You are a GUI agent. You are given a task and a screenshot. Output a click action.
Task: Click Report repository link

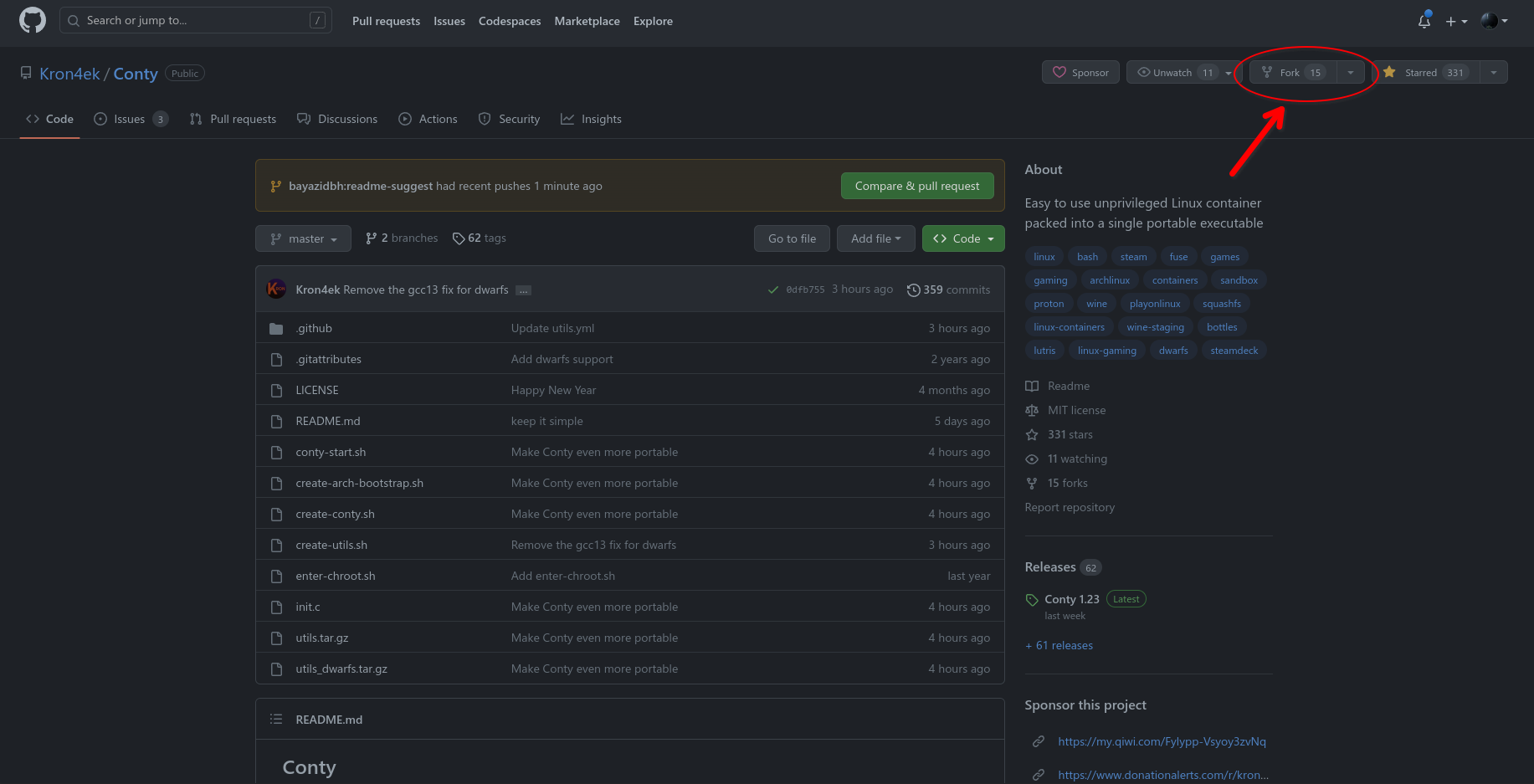pos(1070,507)
